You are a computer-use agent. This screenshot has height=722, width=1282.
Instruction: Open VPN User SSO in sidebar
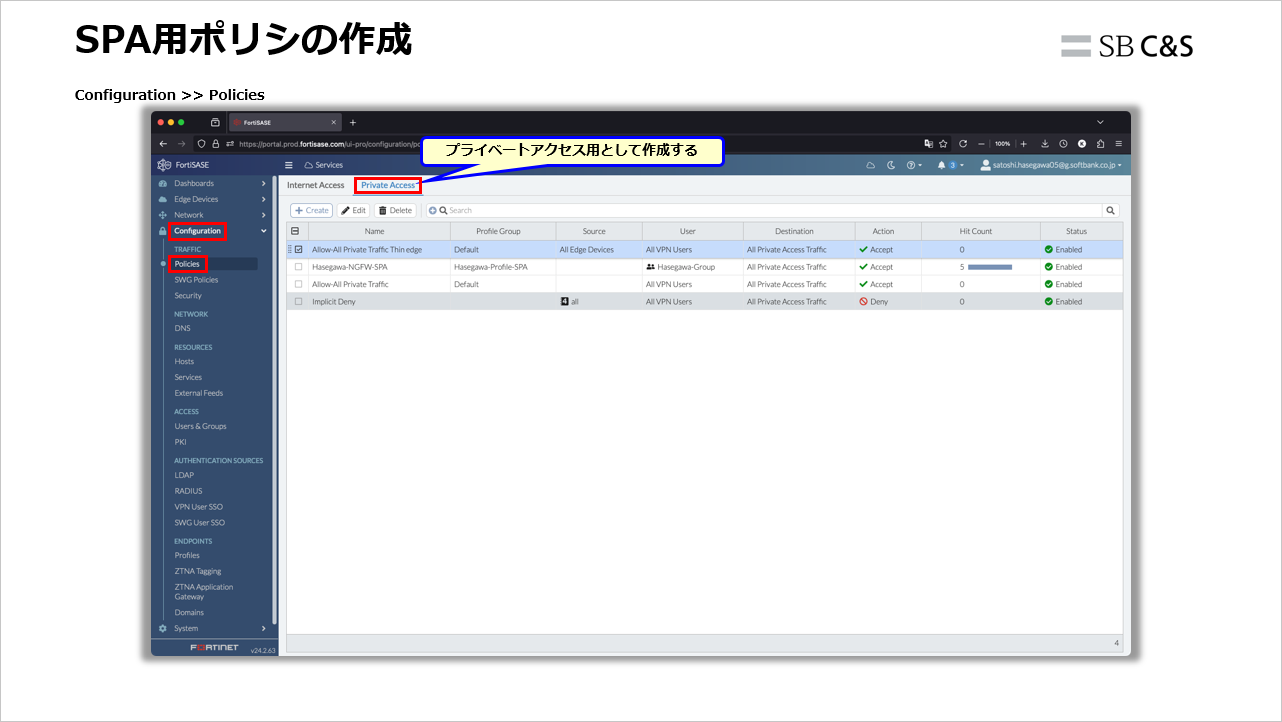(199, 507)
